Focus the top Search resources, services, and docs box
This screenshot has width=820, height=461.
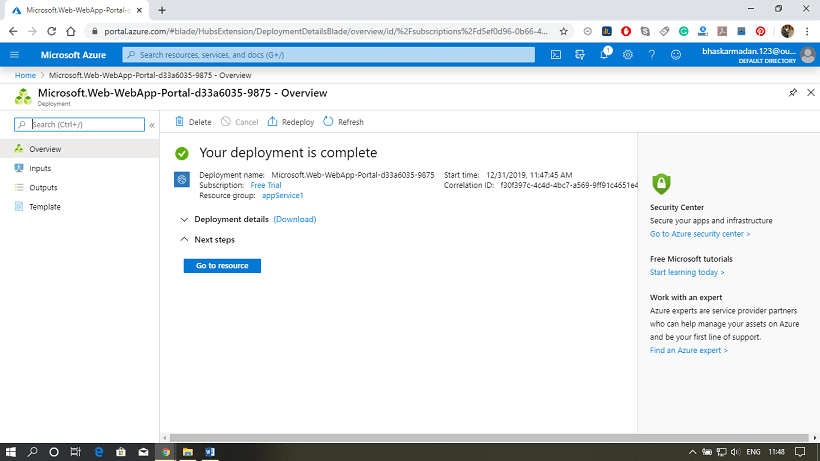328,55
